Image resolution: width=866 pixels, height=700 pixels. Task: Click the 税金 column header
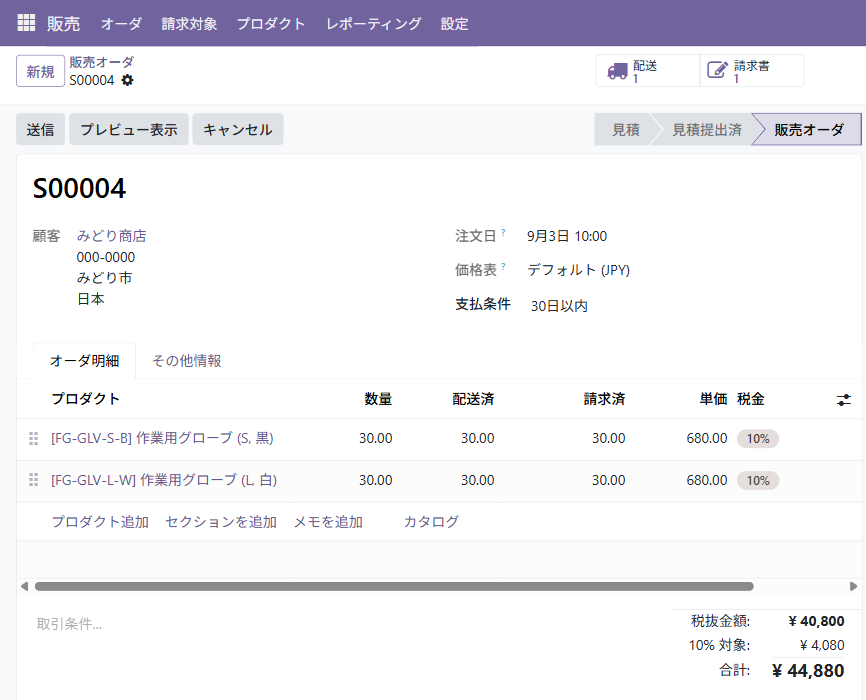point(751,399)
